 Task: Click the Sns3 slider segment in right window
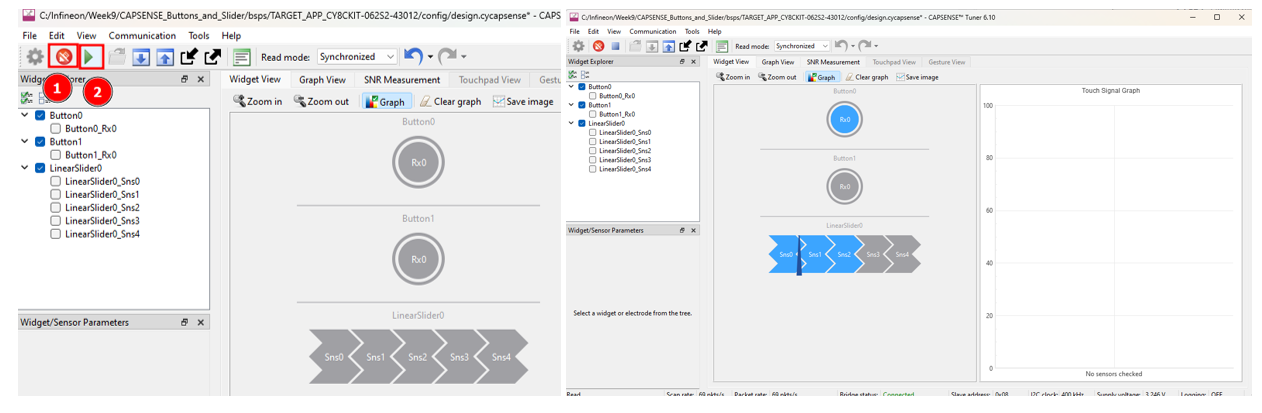coord(873,254)
